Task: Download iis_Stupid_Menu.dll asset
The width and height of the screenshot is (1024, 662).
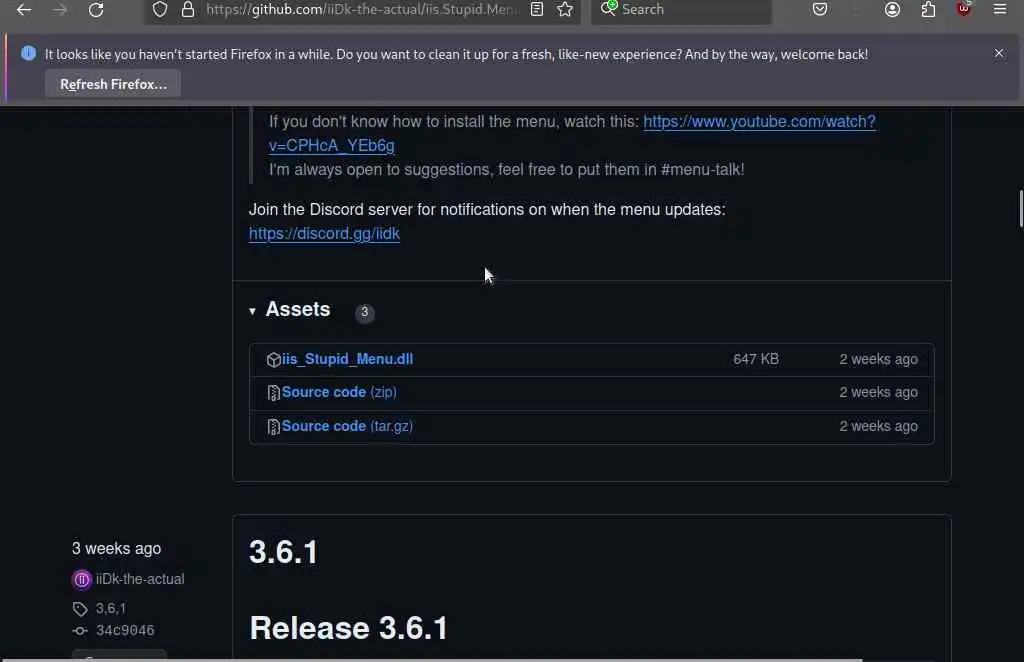Action: (347, 359)
